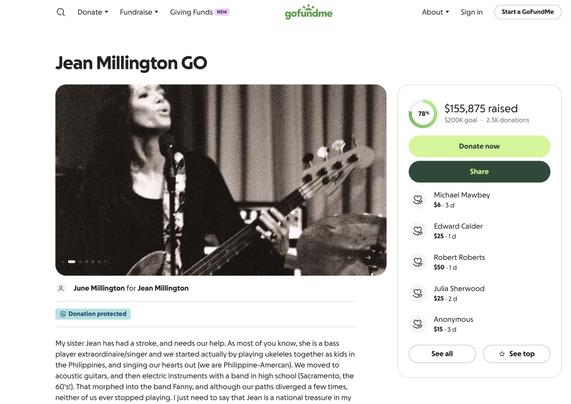Click the heart icon next to Anonymous donor
Viewport: 571px width, 404px height.
[x=418, y=324]
